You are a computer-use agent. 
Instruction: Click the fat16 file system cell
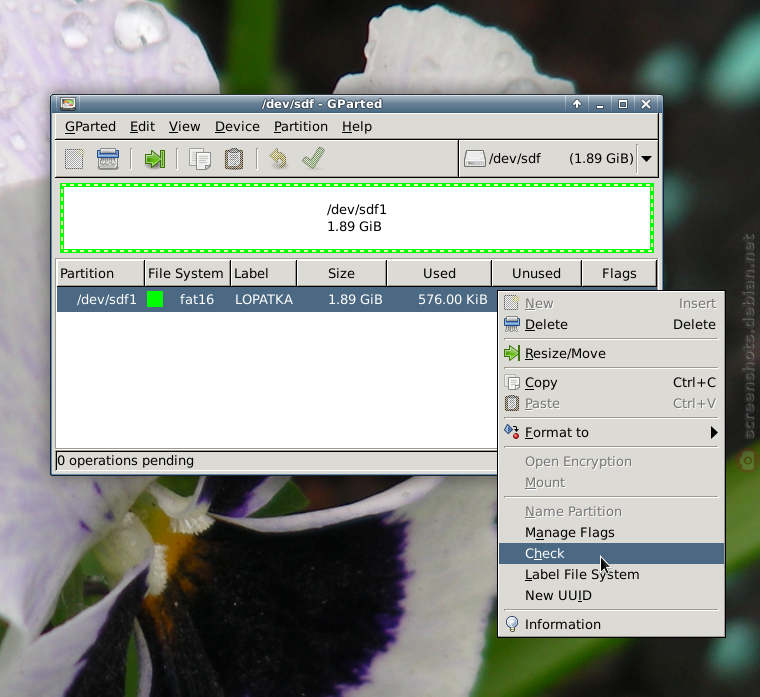click(196, 299)
